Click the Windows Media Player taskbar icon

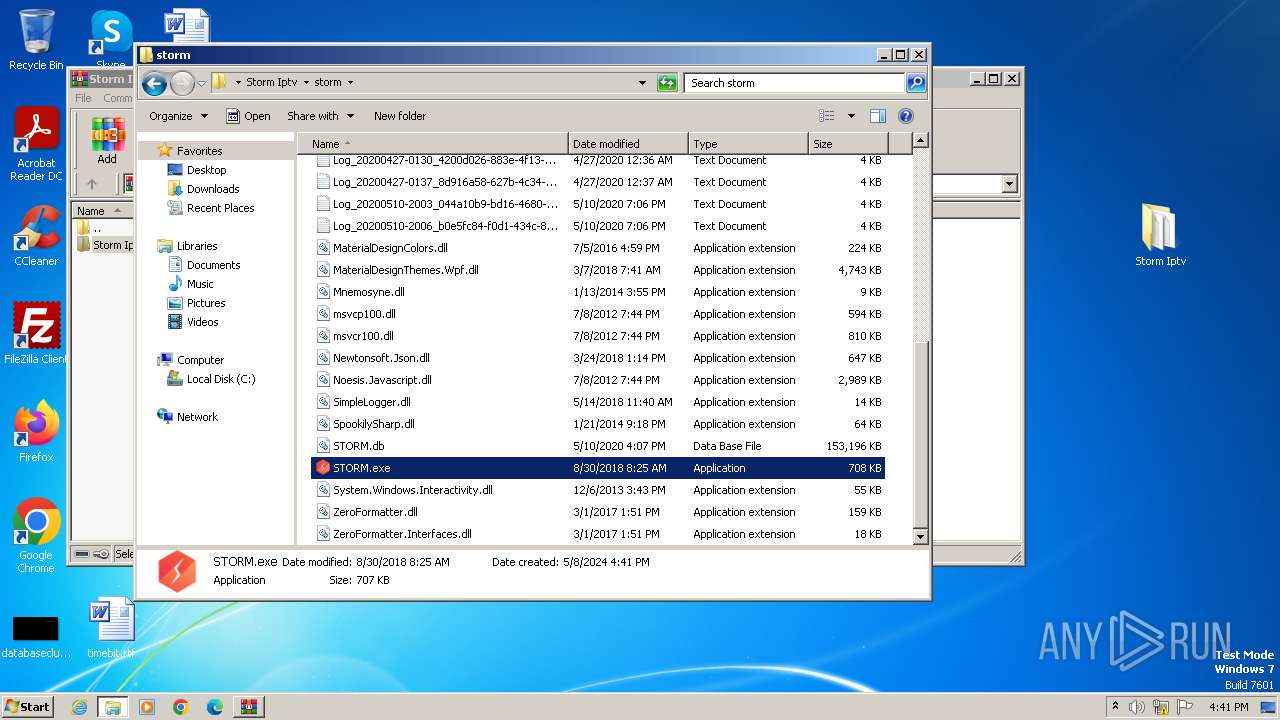point(147,707)
